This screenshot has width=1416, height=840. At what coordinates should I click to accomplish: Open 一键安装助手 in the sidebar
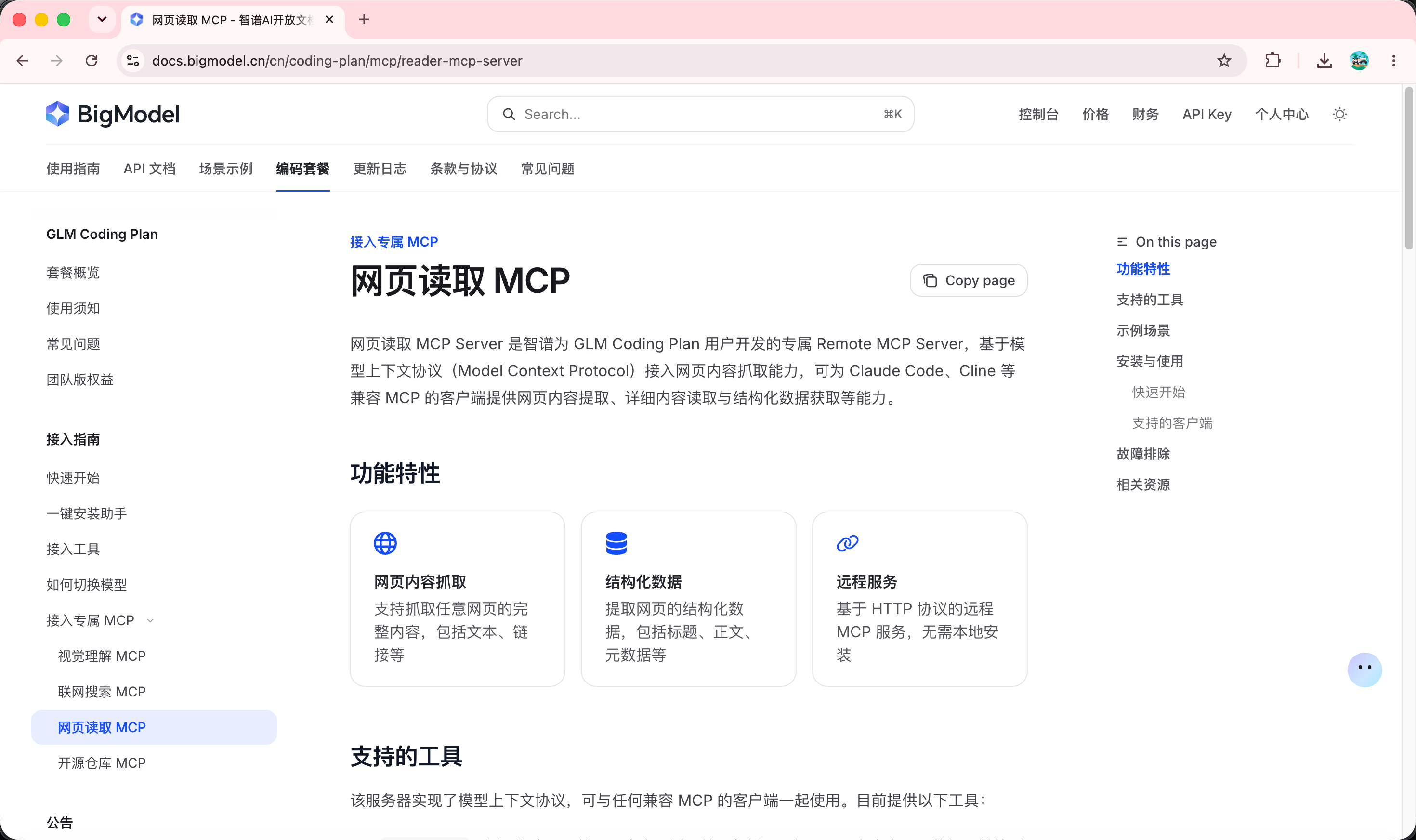click(x=87, y=513)
